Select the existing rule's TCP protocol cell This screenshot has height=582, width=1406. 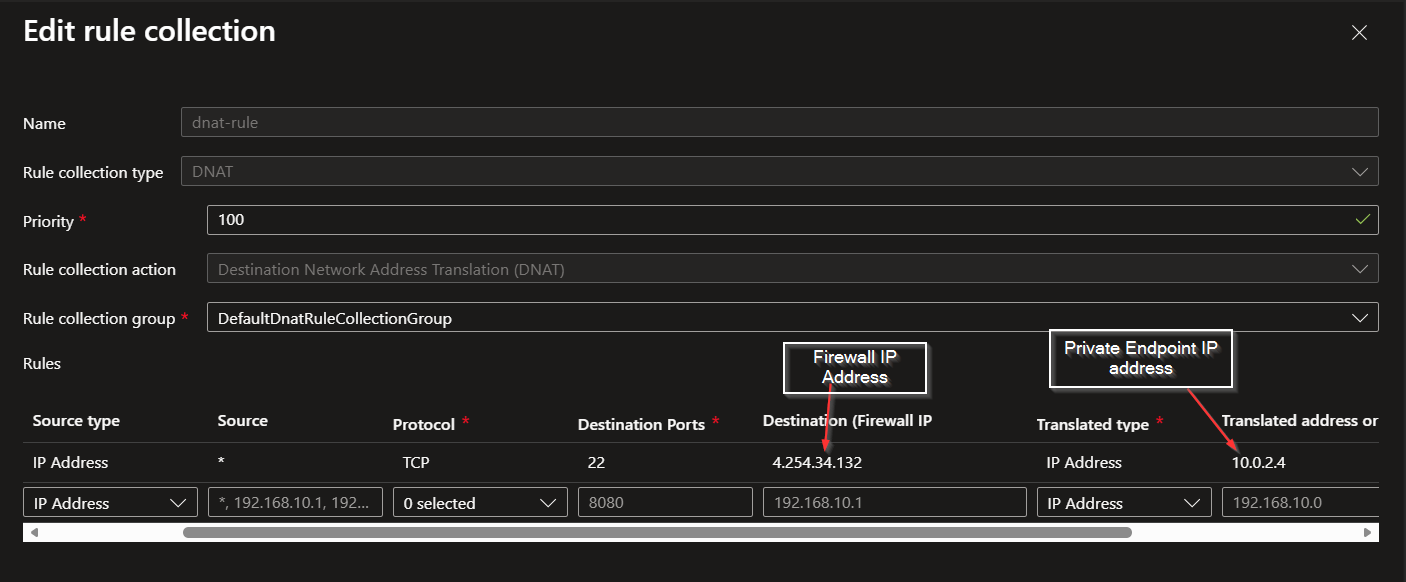coord(417,463)
